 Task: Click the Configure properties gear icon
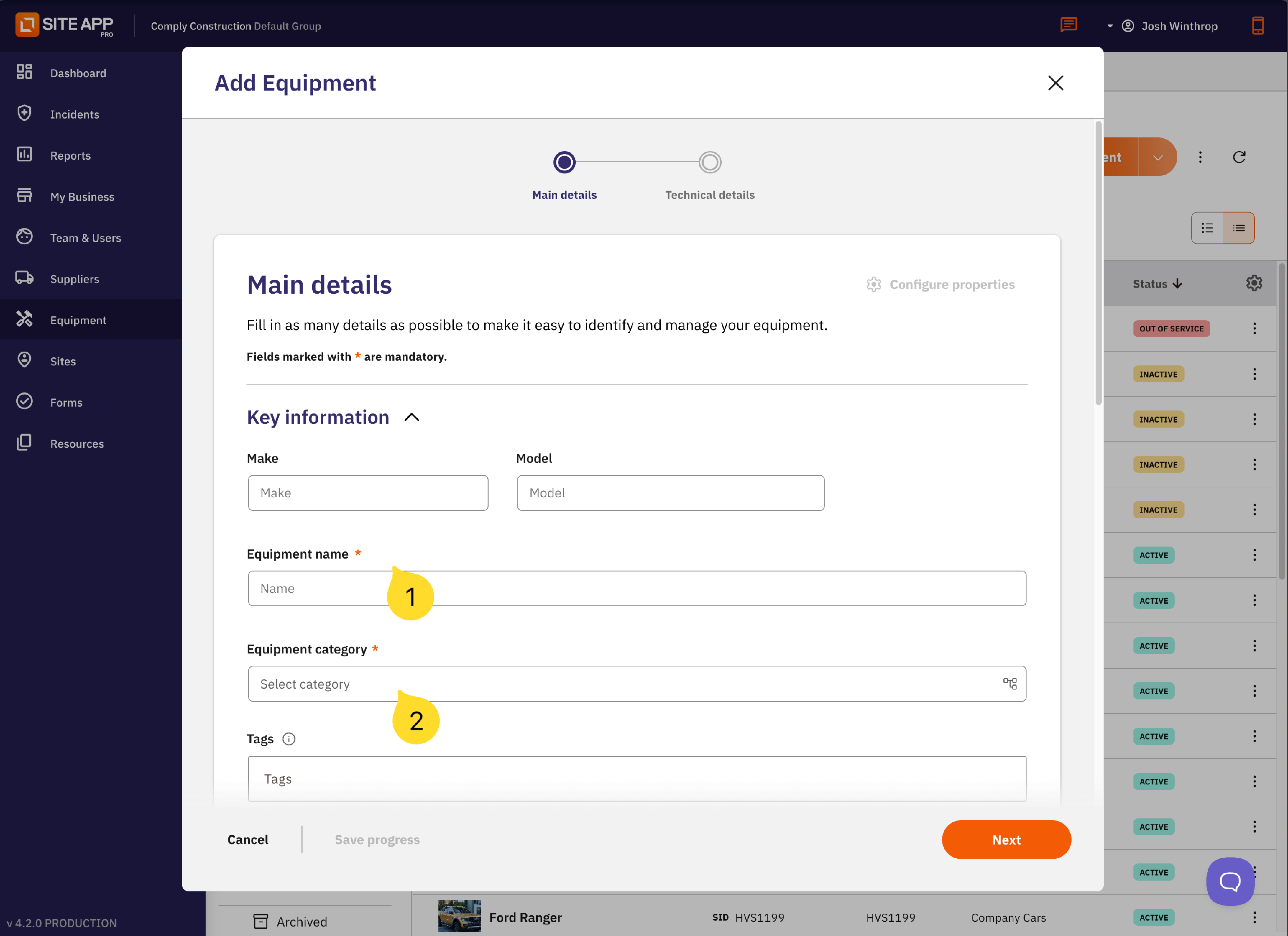(873, 285)
